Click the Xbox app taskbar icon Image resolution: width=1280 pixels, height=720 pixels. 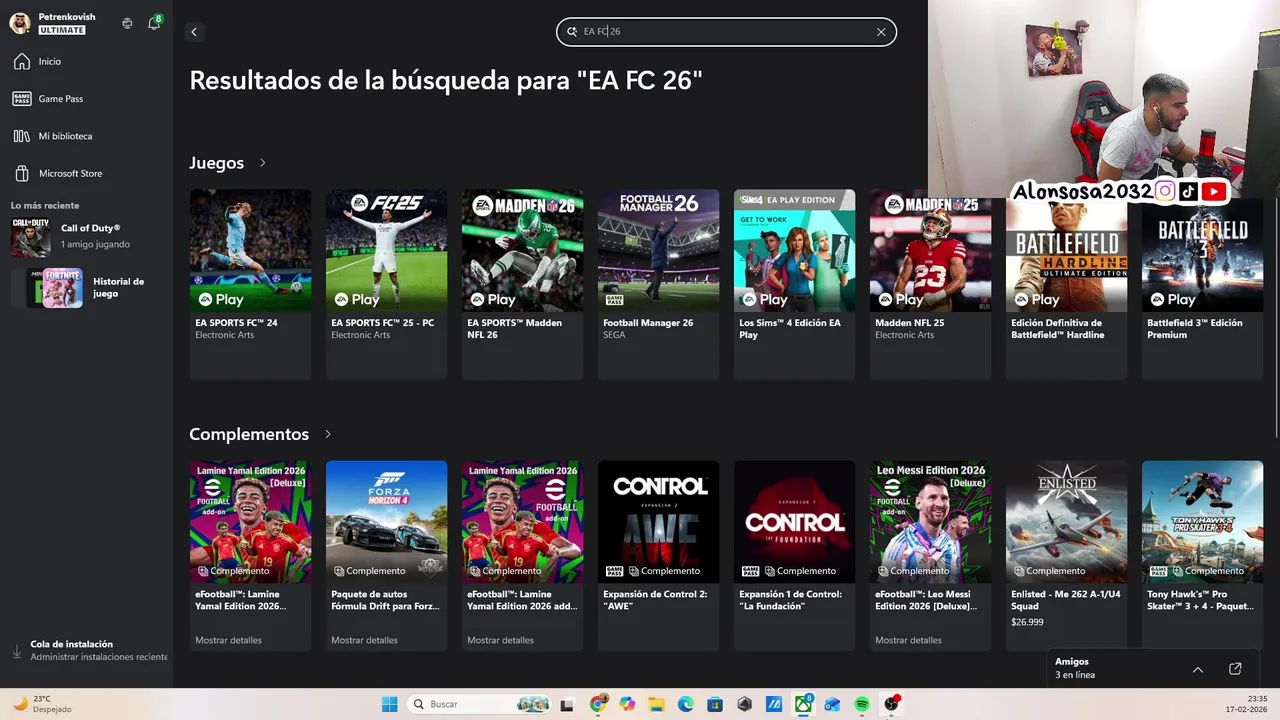pyautogui.click(x=803, y=704)
